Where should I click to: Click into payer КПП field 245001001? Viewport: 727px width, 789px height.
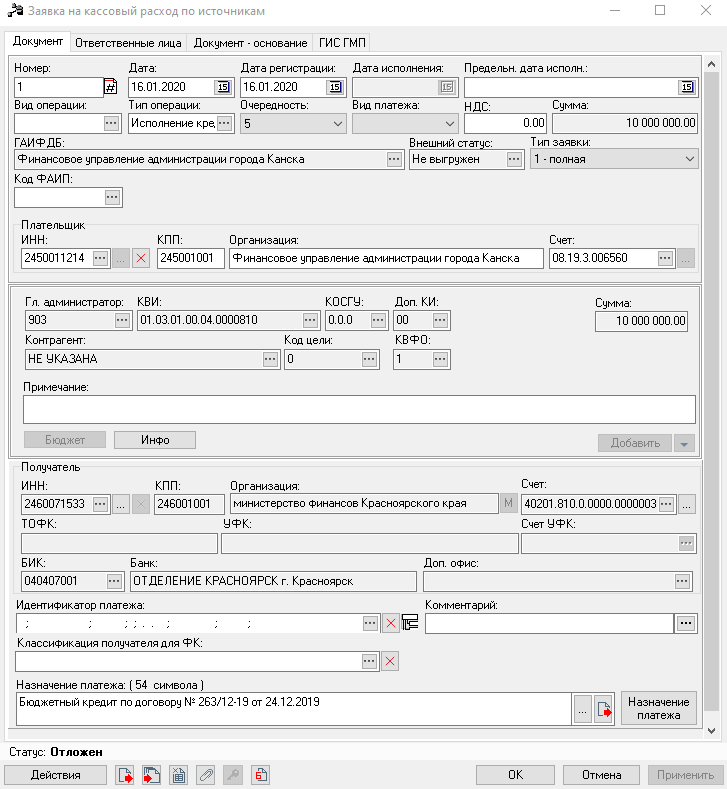190,258
